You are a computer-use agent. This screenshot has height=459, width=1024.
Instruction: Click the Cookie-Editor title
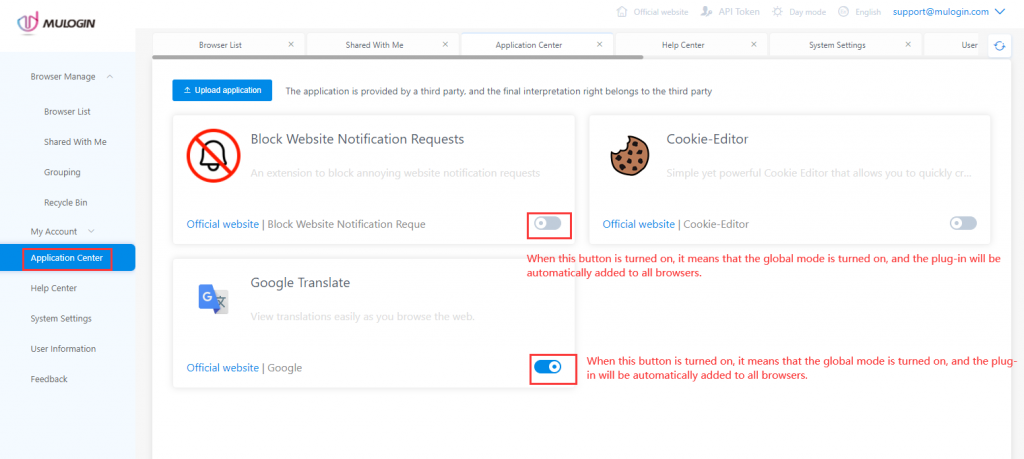pos(707,139)
